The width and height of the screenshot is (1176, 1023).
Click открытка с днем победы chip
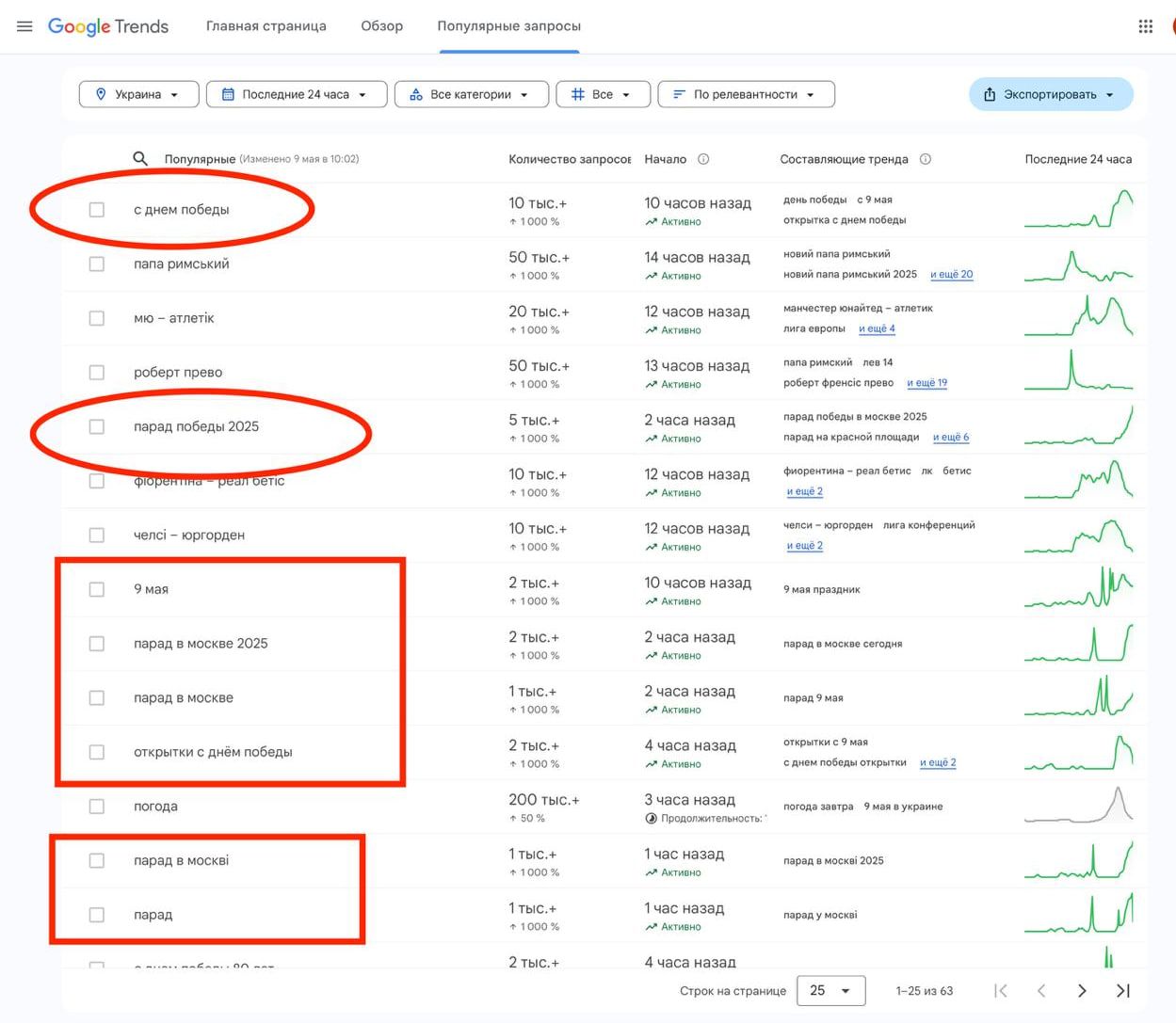click(x=845, y=220)
